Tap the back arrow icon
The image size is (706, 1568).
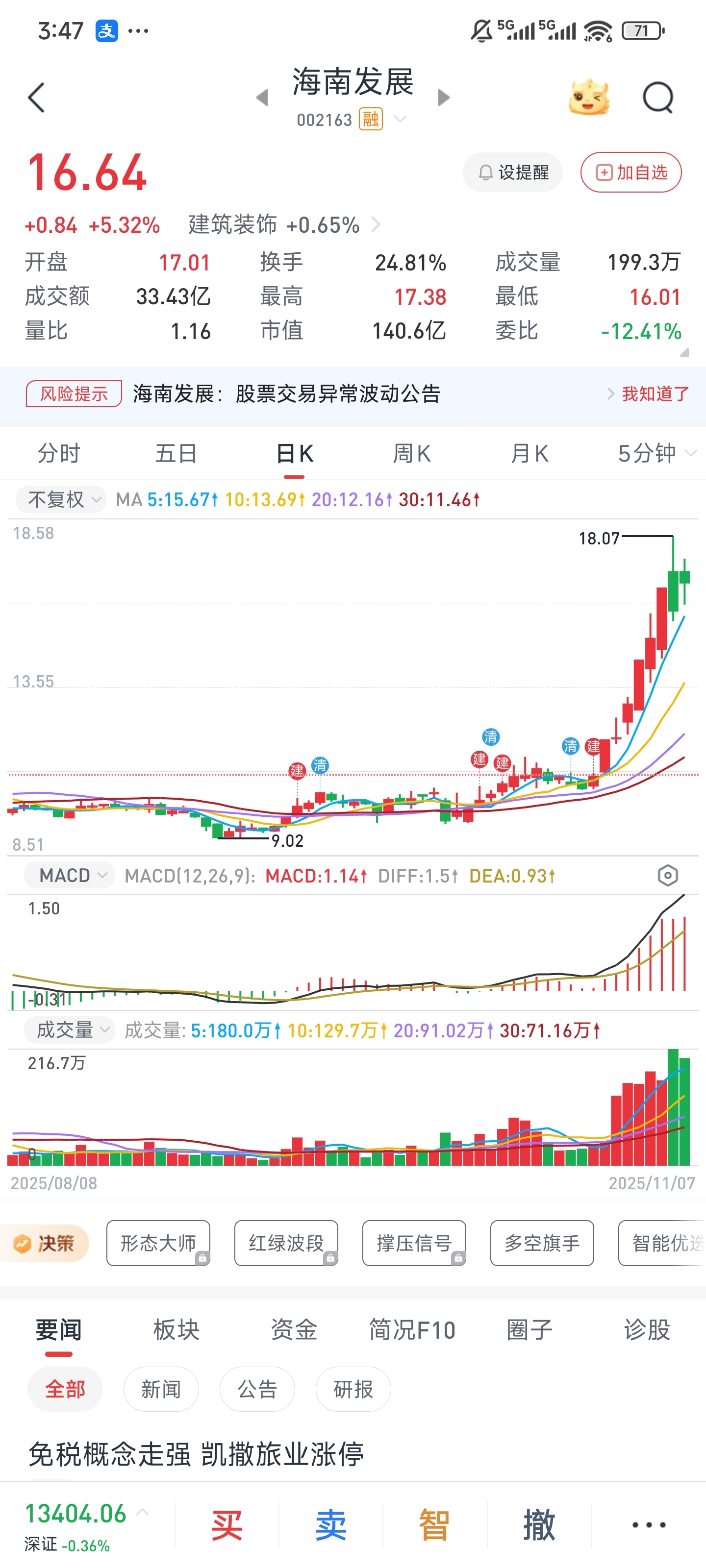37,98
